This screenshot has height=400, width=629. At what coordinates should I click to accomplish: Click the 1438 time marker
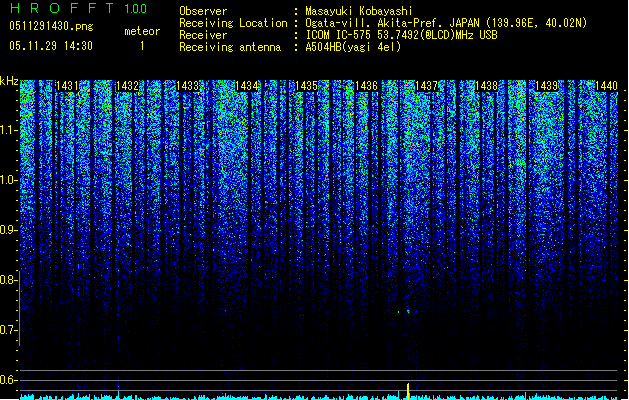click(x=486, y=86)
